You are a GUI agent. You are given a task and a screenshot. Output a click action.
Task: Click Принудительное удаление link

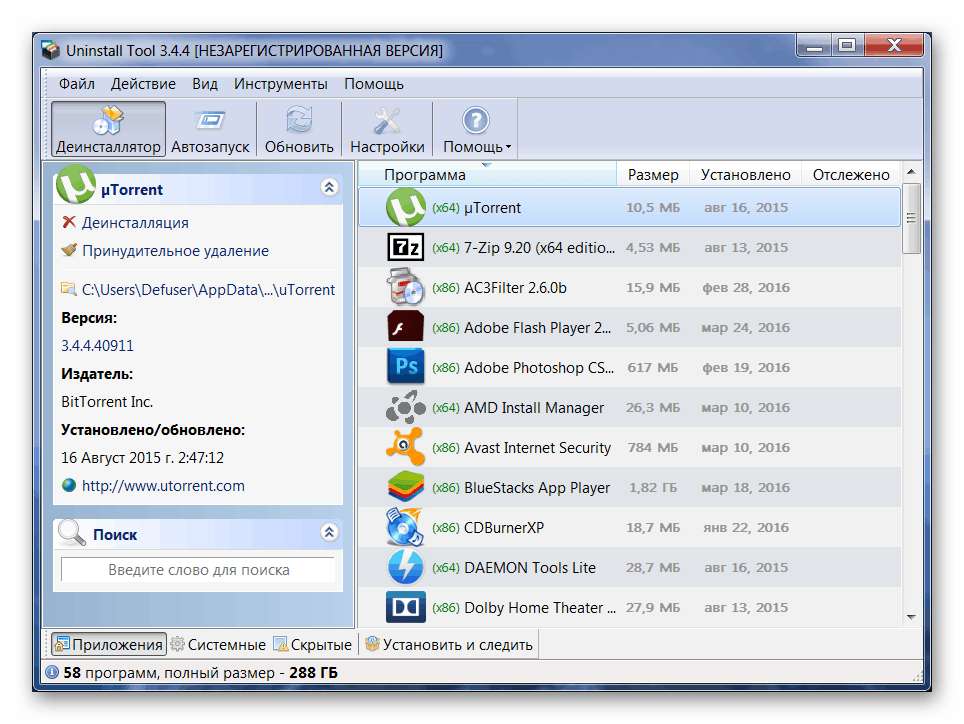click(x=175, y=251)
